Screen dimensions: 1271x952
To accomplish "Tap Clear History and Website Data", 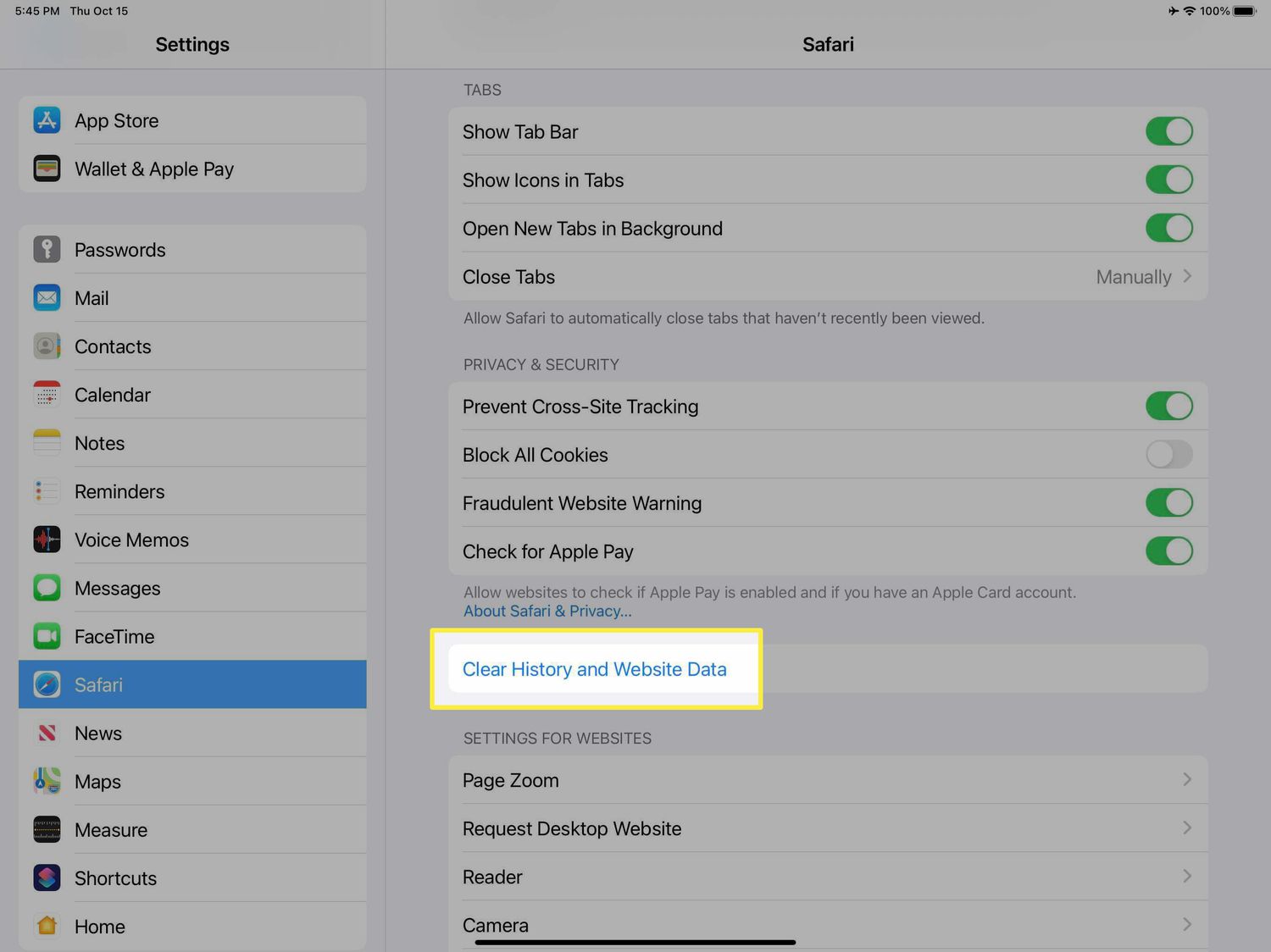I will pos(594,669).
